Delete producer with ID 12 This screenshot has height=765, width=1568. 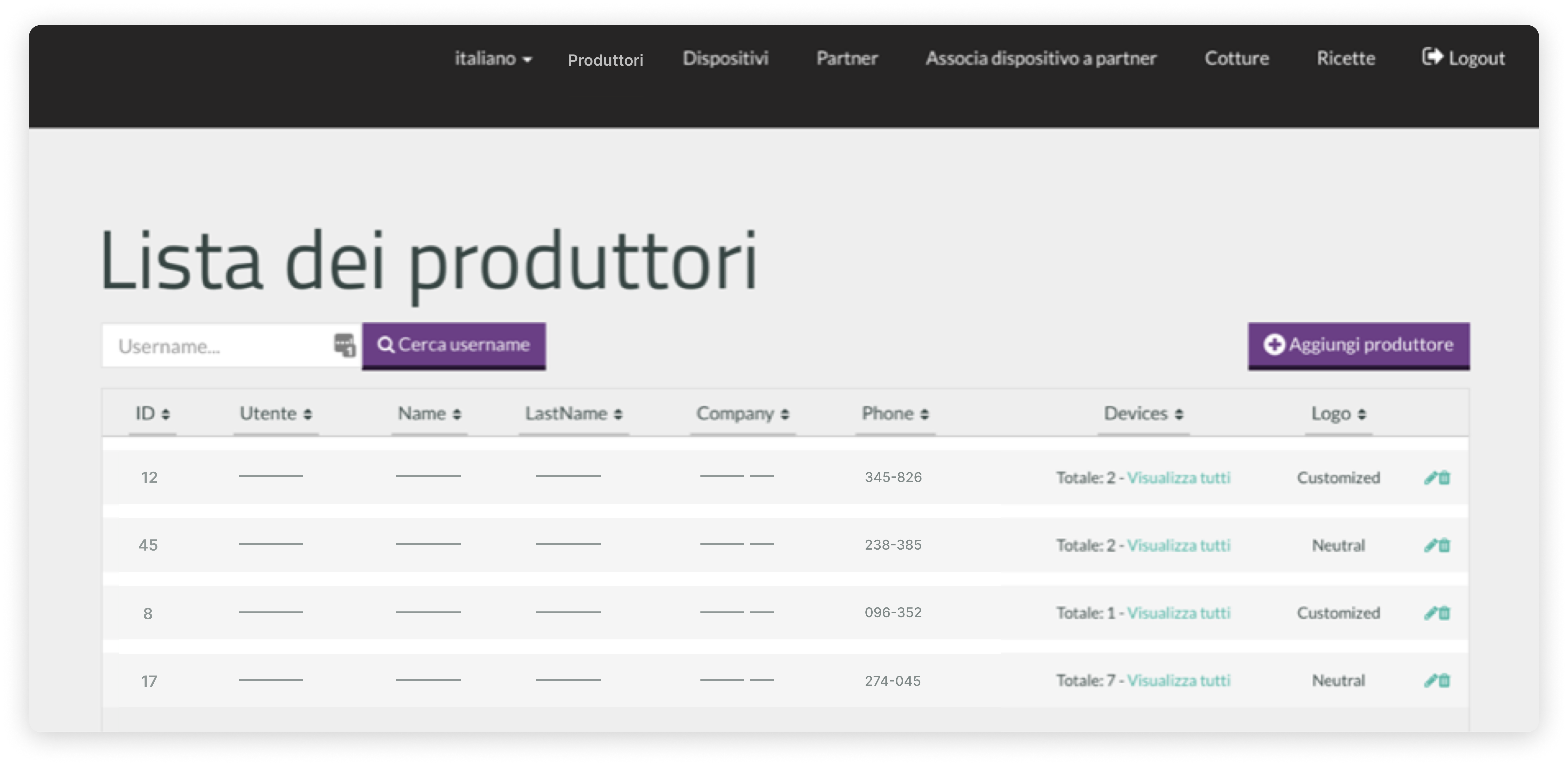tap(1444, 478)
